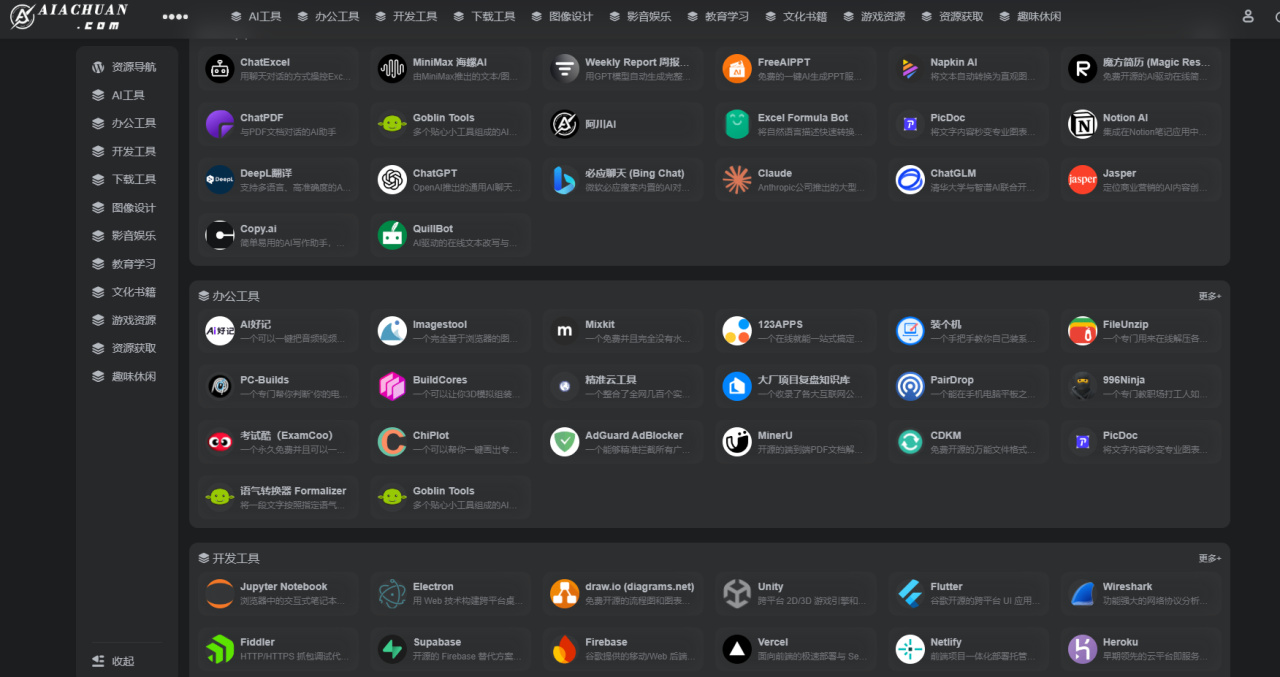
Task: Open the 影音娱乐 top menu
Action: coord(640,17)
